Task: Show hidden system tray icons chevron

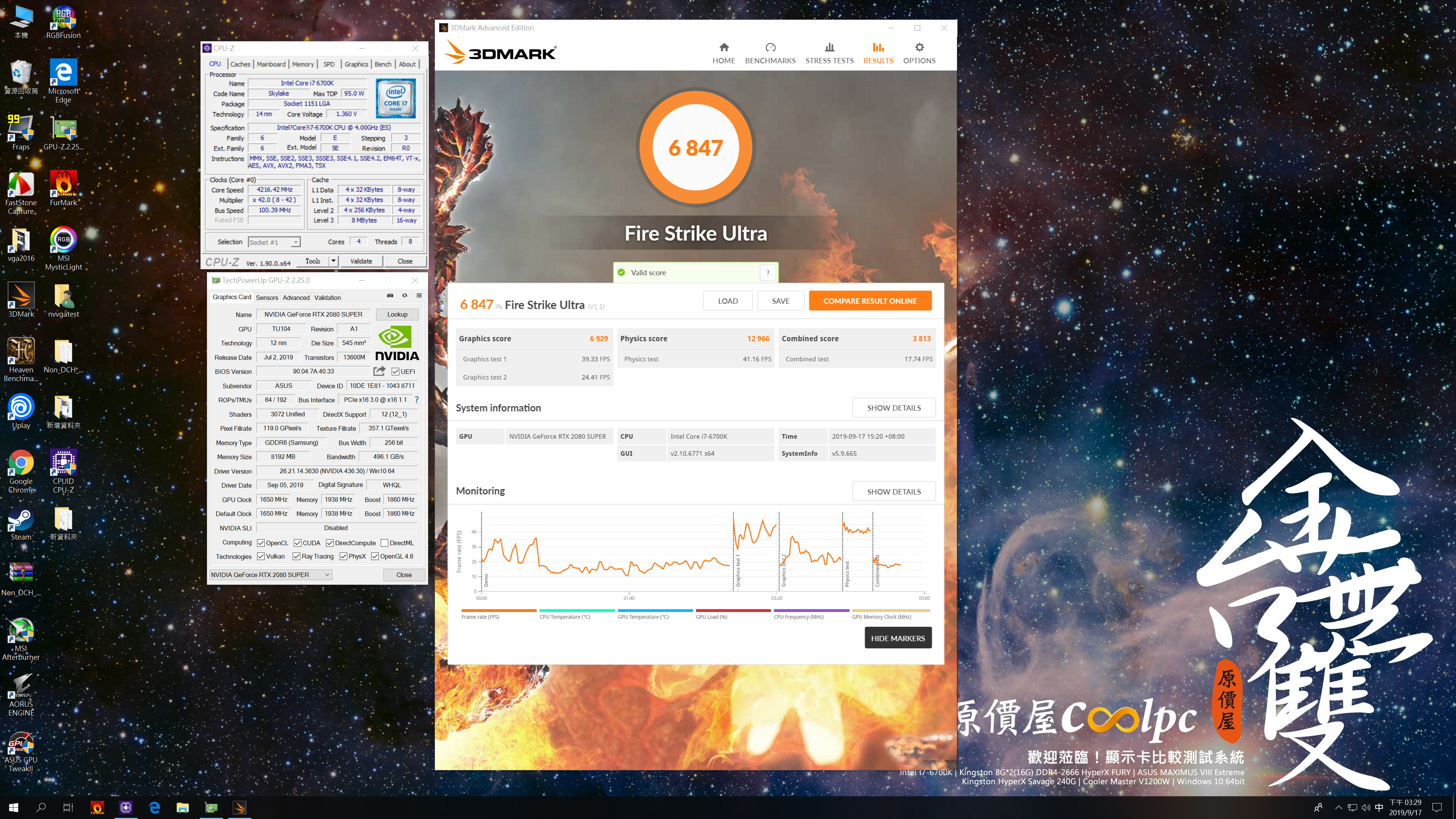Action: tap(1338, 808)
